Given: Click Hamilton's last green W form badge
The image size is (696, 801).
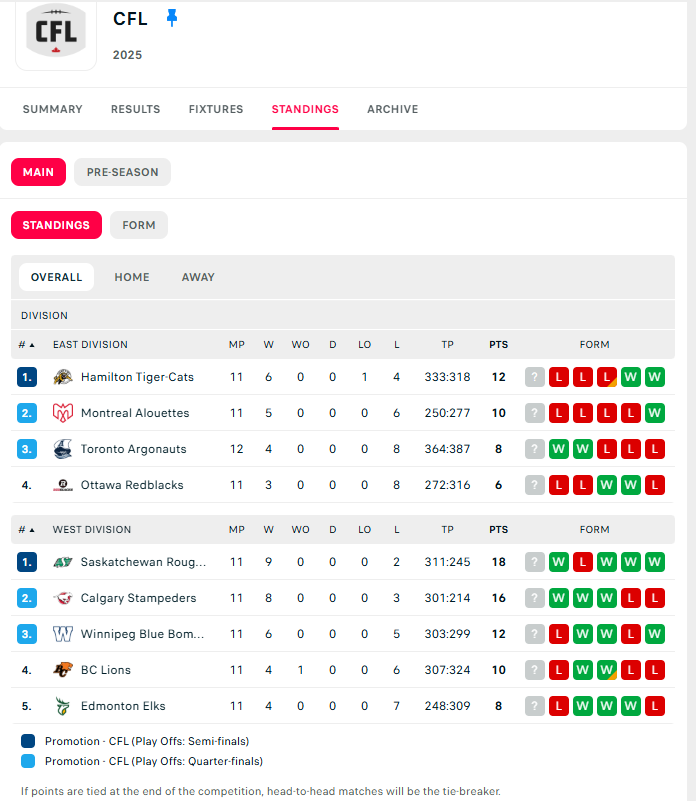Looking at the screenshot, I should [x=655, y=377].
